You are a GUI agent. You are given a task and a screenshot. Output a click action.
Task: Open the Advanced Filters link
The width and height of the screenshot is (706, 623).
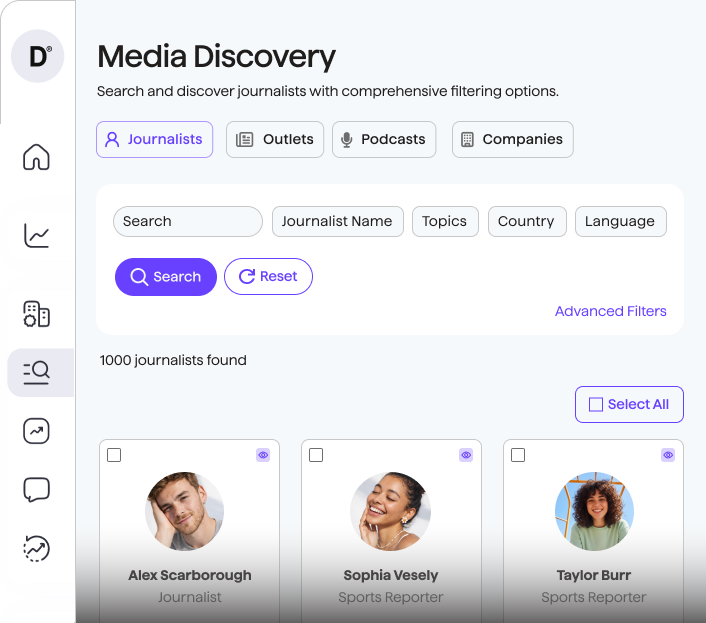coord(610,311)
